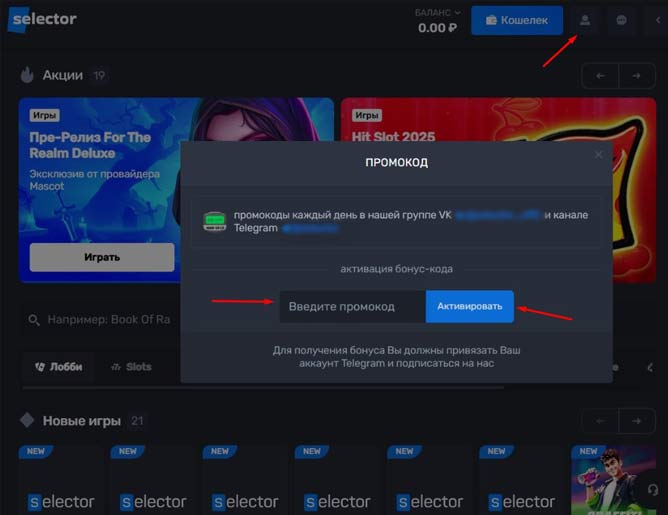Collapse the side panel with header chevron
Viewport: 668px width, 515px height.
[x=657, y=20]
